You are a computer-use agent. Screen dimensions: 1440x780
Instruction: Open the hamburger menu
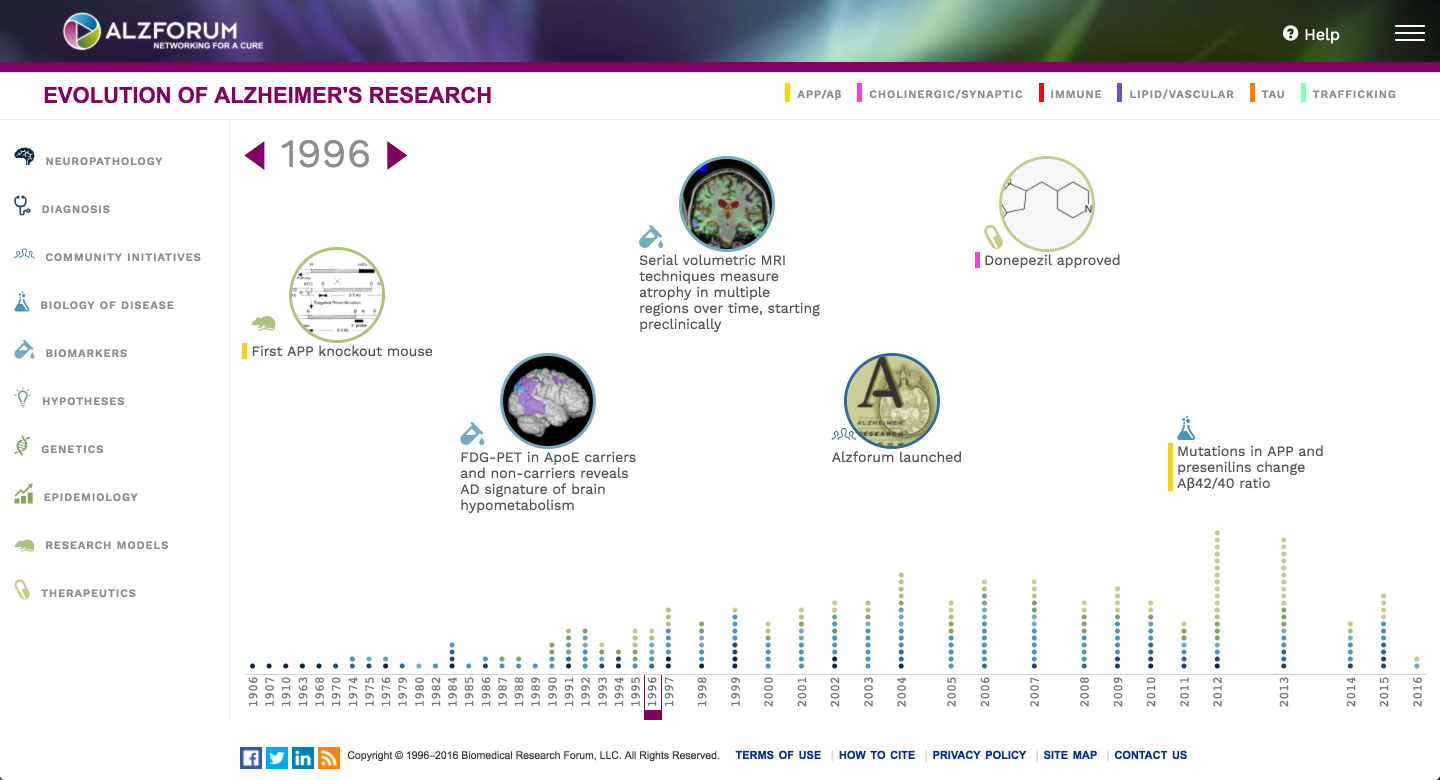click(1409, 33)
